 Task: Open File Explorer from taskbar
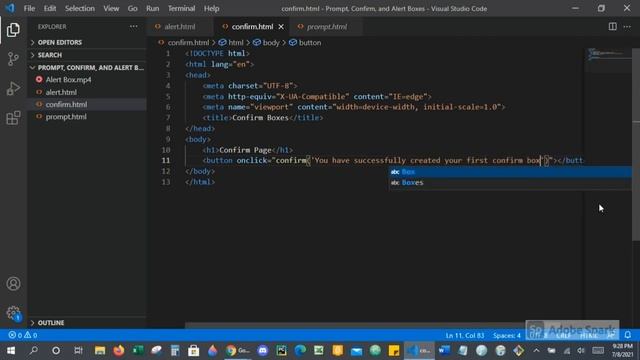coord(100,351)
